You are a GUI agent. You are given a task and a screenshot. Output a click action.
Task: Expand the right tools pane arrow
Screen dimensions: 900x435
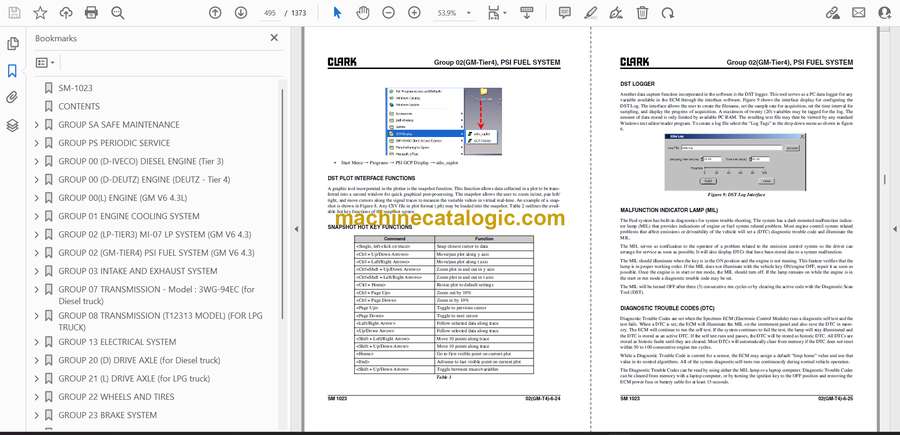894,228
